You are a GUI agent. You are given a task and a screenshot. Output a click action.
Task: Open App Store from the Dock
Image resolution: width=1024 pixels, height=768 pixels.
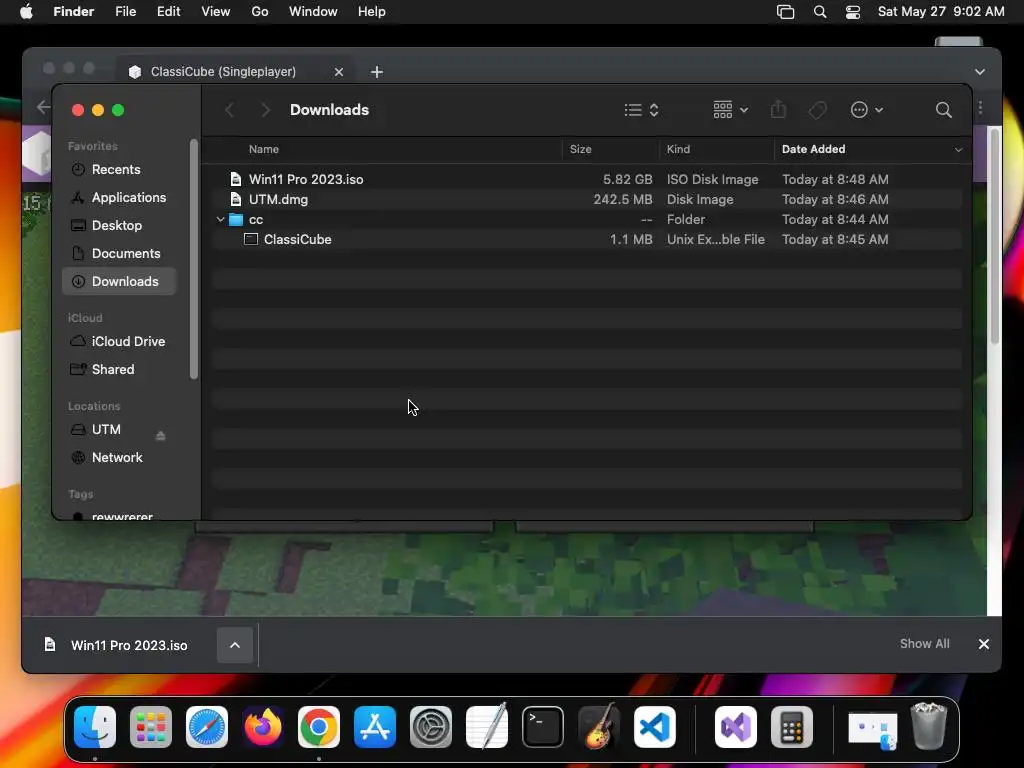375,727
